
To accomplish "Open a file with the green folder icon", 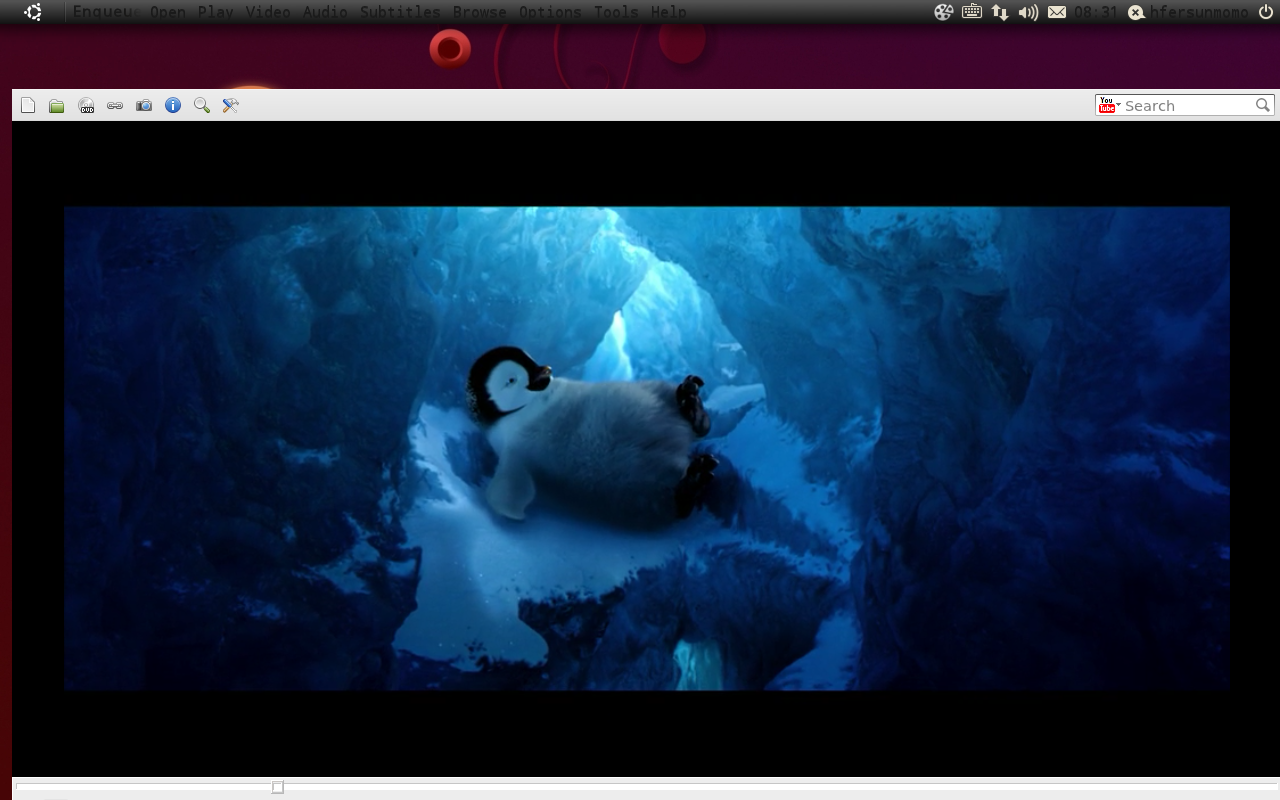I will [57, 106].
